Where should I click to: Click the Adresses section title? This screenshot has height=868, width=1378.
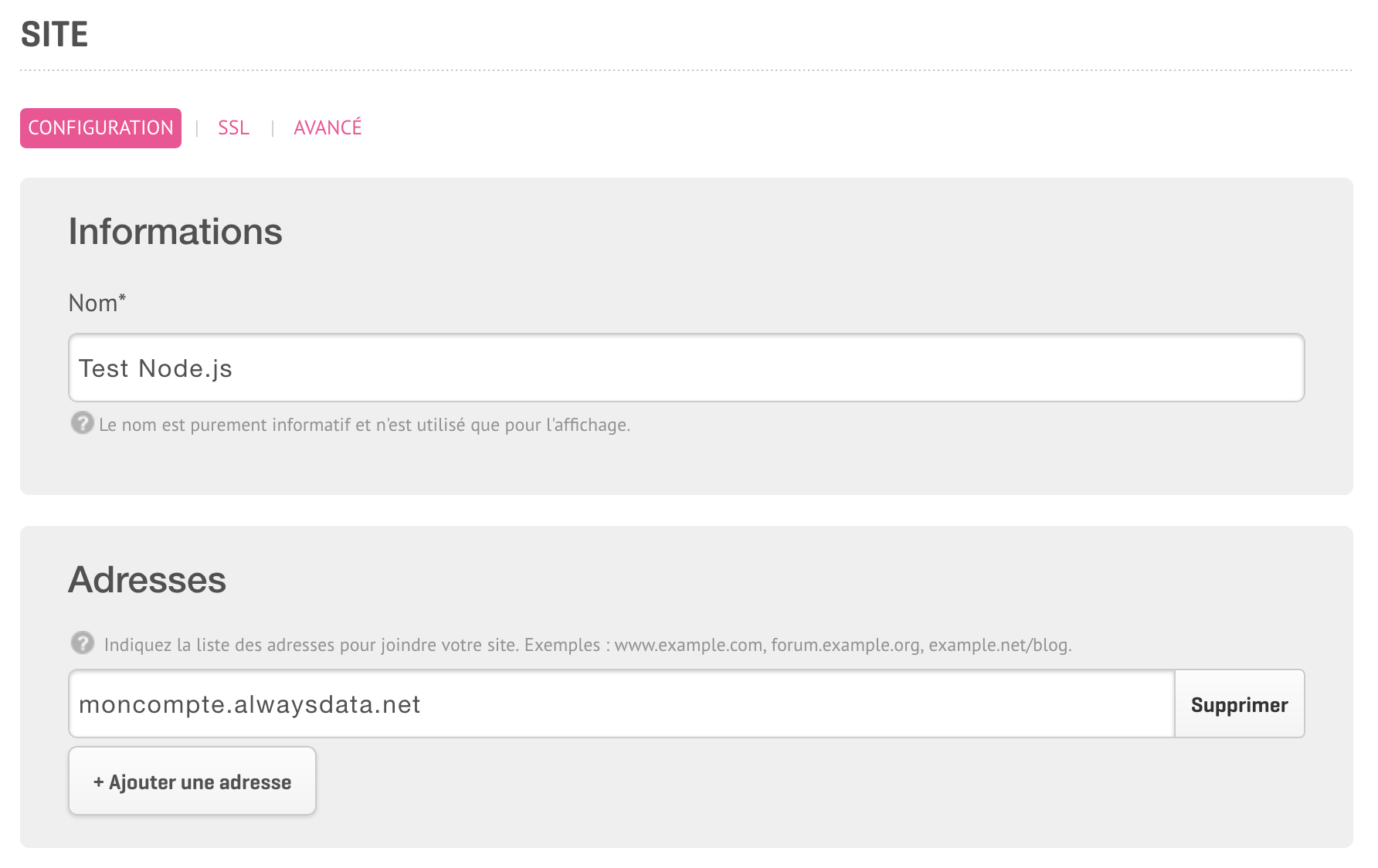(148, 580)
